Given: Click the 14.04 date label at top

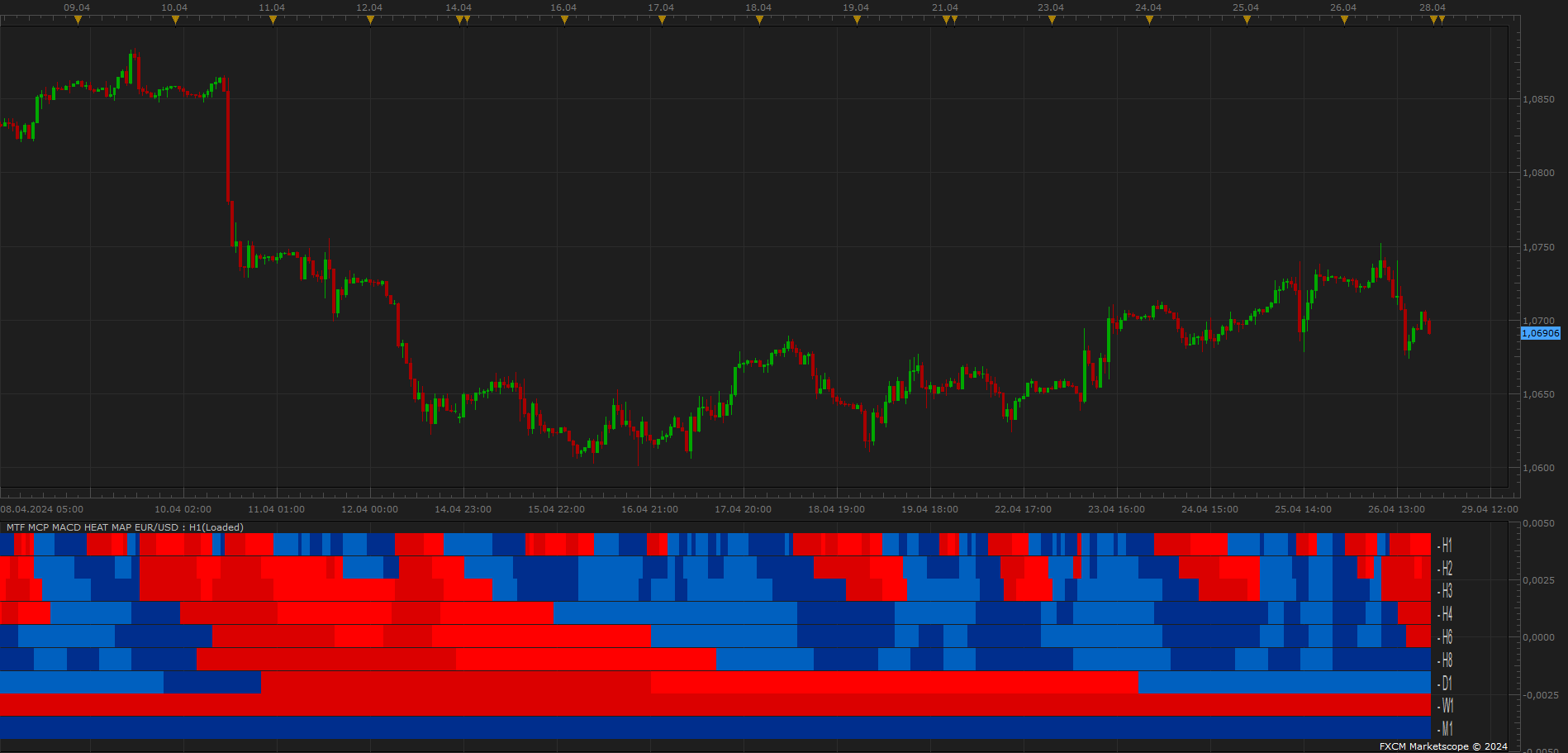Looking at the screenshot, I should 459,7.
